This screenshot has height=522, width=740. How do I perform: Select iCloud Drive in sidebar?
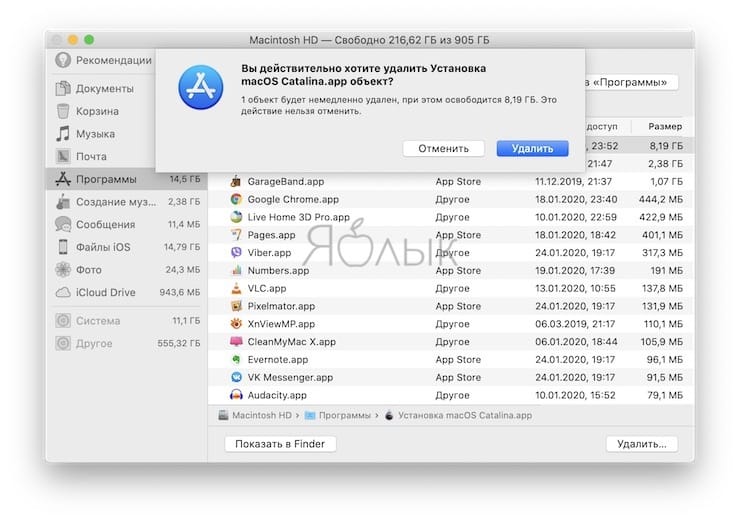point(126,293)
